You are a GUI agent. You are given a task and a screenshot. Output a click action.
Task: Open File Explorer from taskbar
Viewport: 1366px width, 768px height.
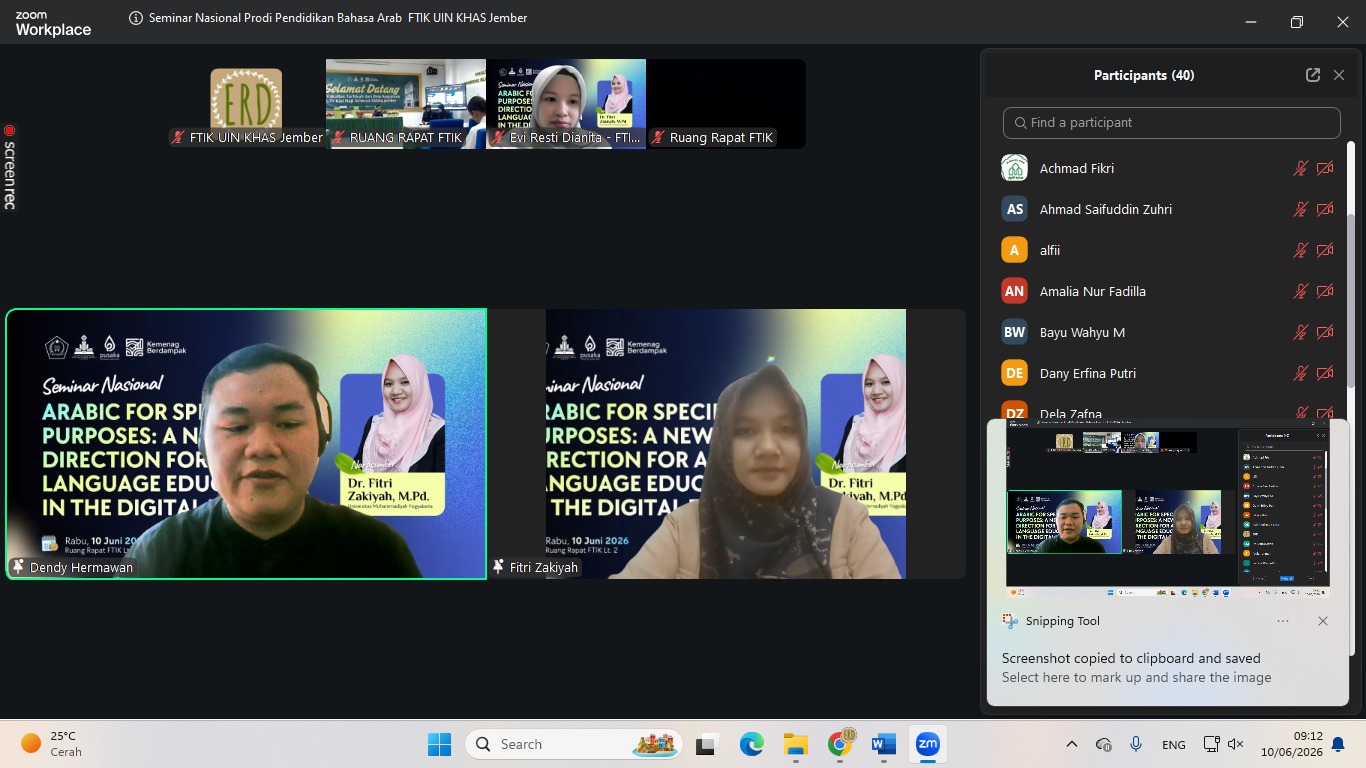796,744
